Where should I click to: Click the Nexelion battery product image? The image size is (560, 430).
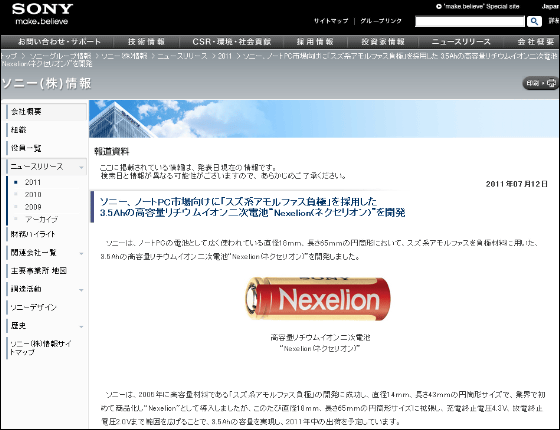pos(318,299)
